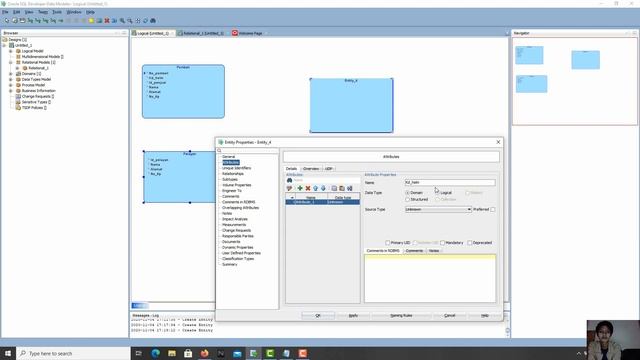Image resolution: width=640 pixels, height=360 pixels.
Task: Click the yellow note icon in main toolbar
Action: [91, 20]
